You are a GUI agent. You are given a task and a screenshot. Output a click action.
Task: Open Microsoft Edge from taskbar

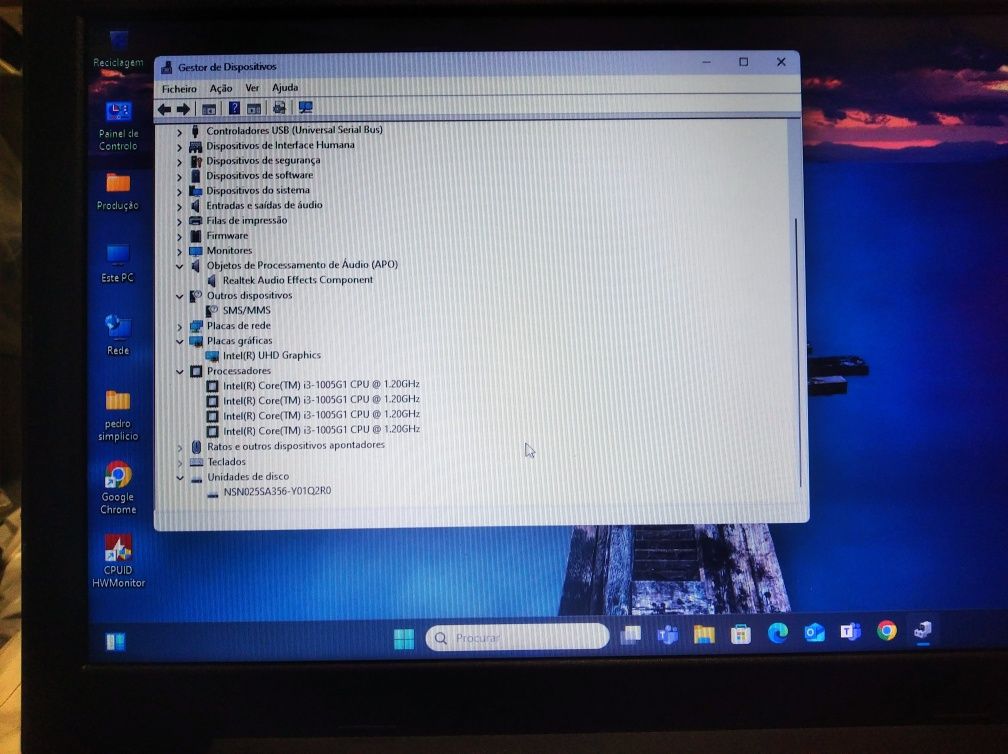point(778,634)
